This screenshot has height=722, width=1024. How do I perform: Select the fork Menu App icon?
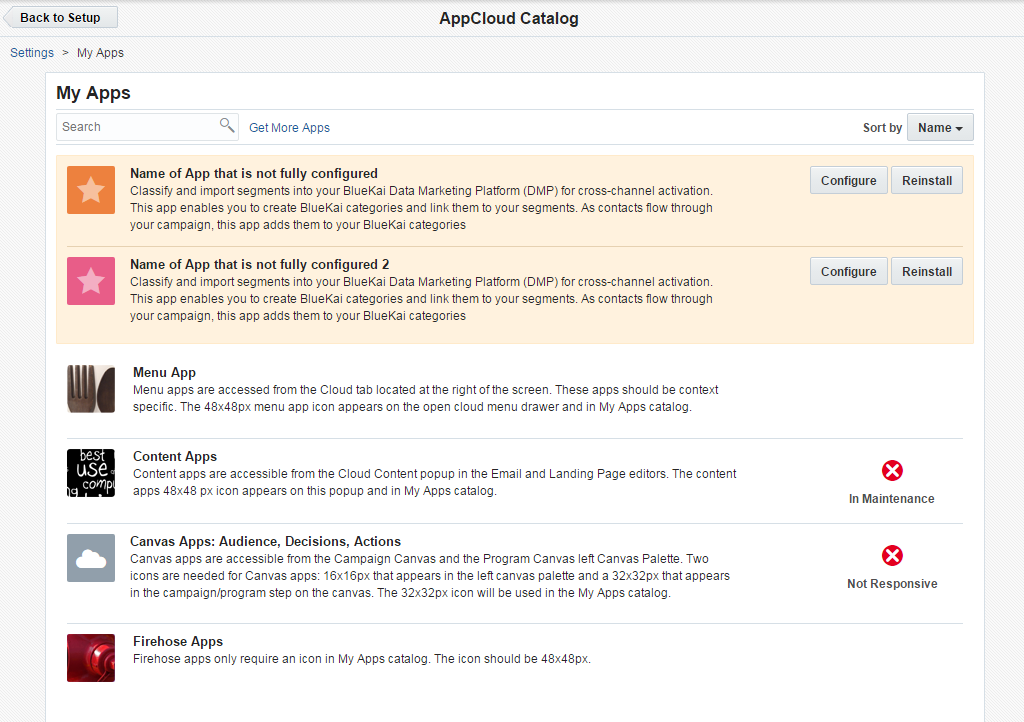[x=90, y=388]
